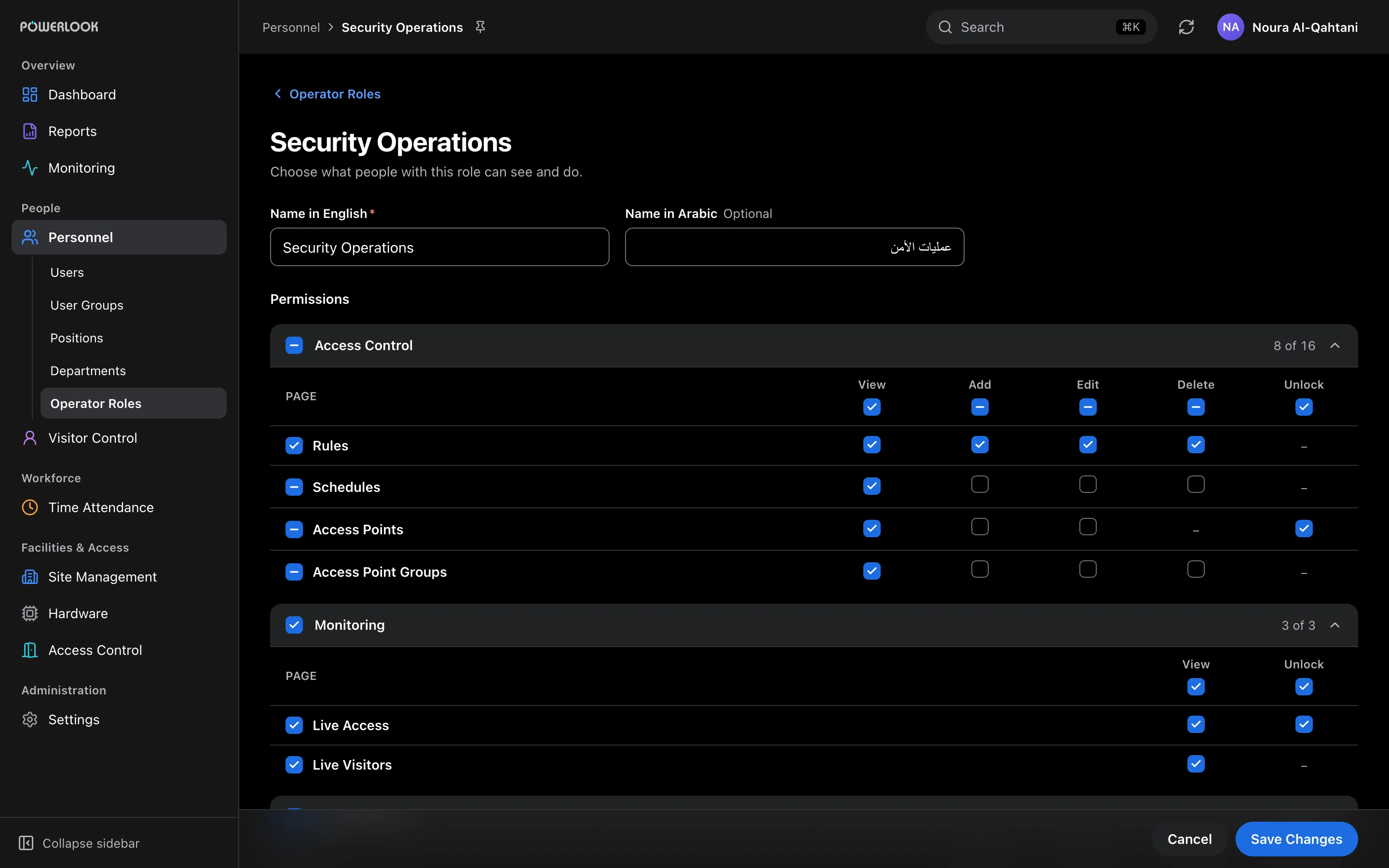Toggle the Access Control section checkbox
The height and width of the screenshot is (868, 1389).
pos(295,346)
